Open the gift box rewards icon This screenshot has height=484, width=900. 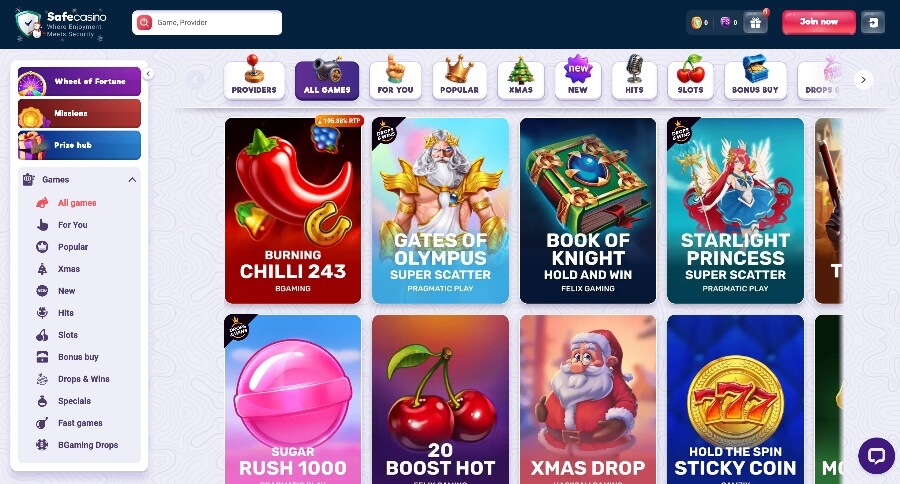(x=755, y=22)
